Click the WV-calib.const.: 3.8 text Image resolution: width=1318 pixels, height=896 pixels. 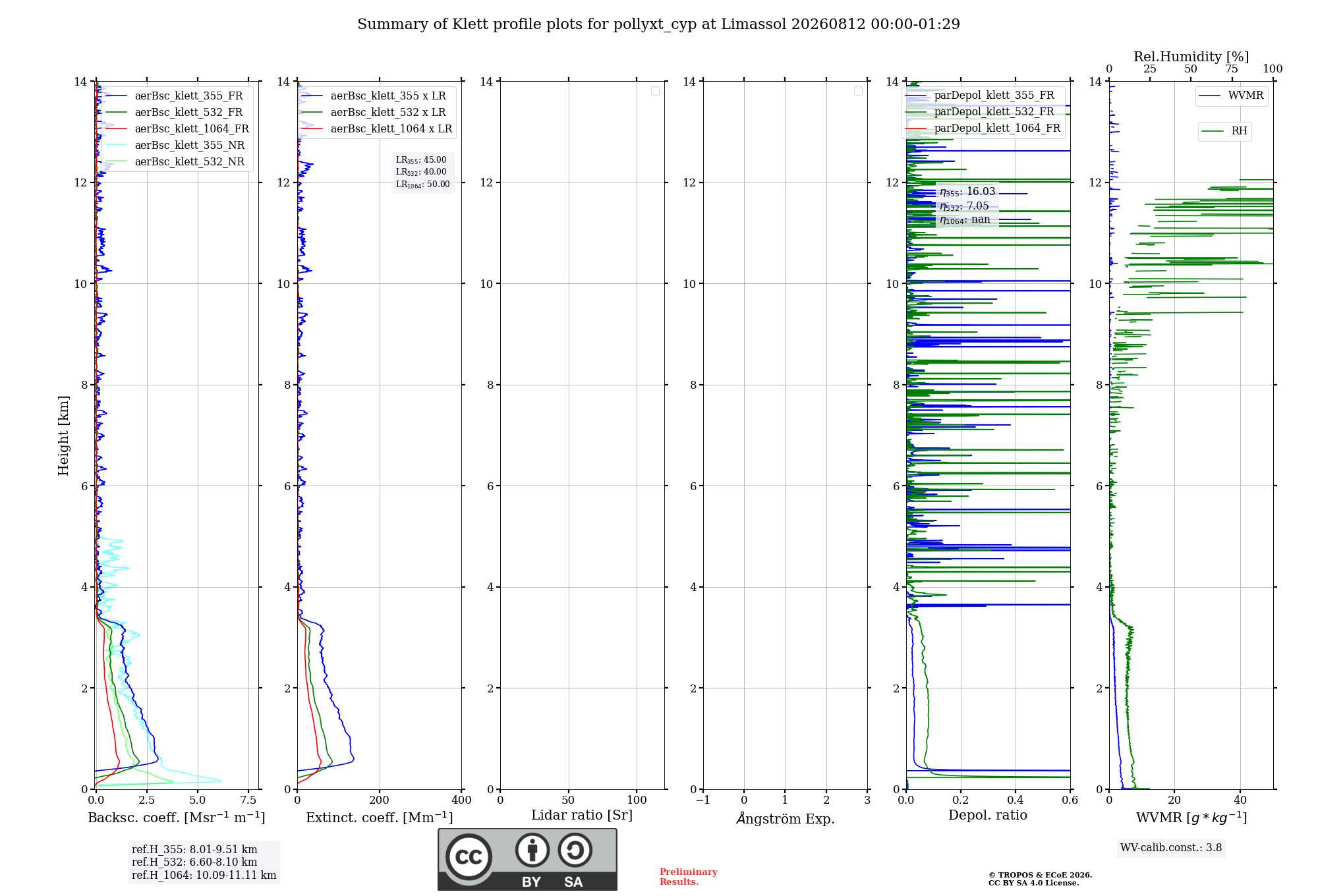click(1171, 848)
